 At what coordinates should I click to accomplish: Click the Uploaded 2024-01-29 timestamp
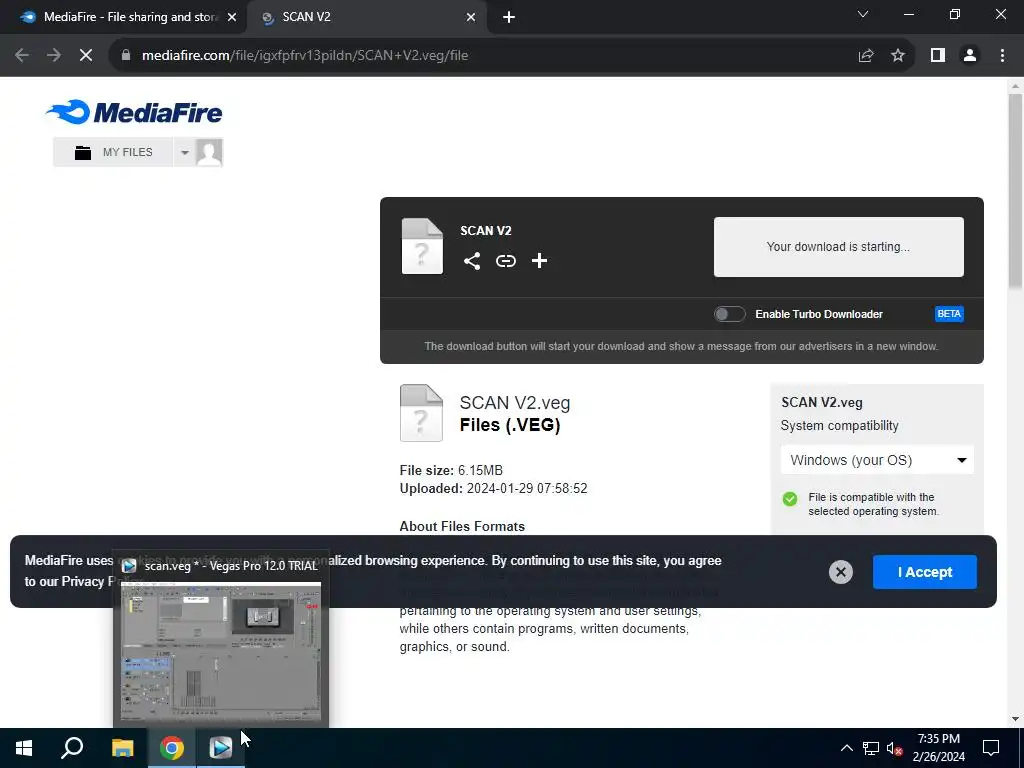(x=494, y=488)
